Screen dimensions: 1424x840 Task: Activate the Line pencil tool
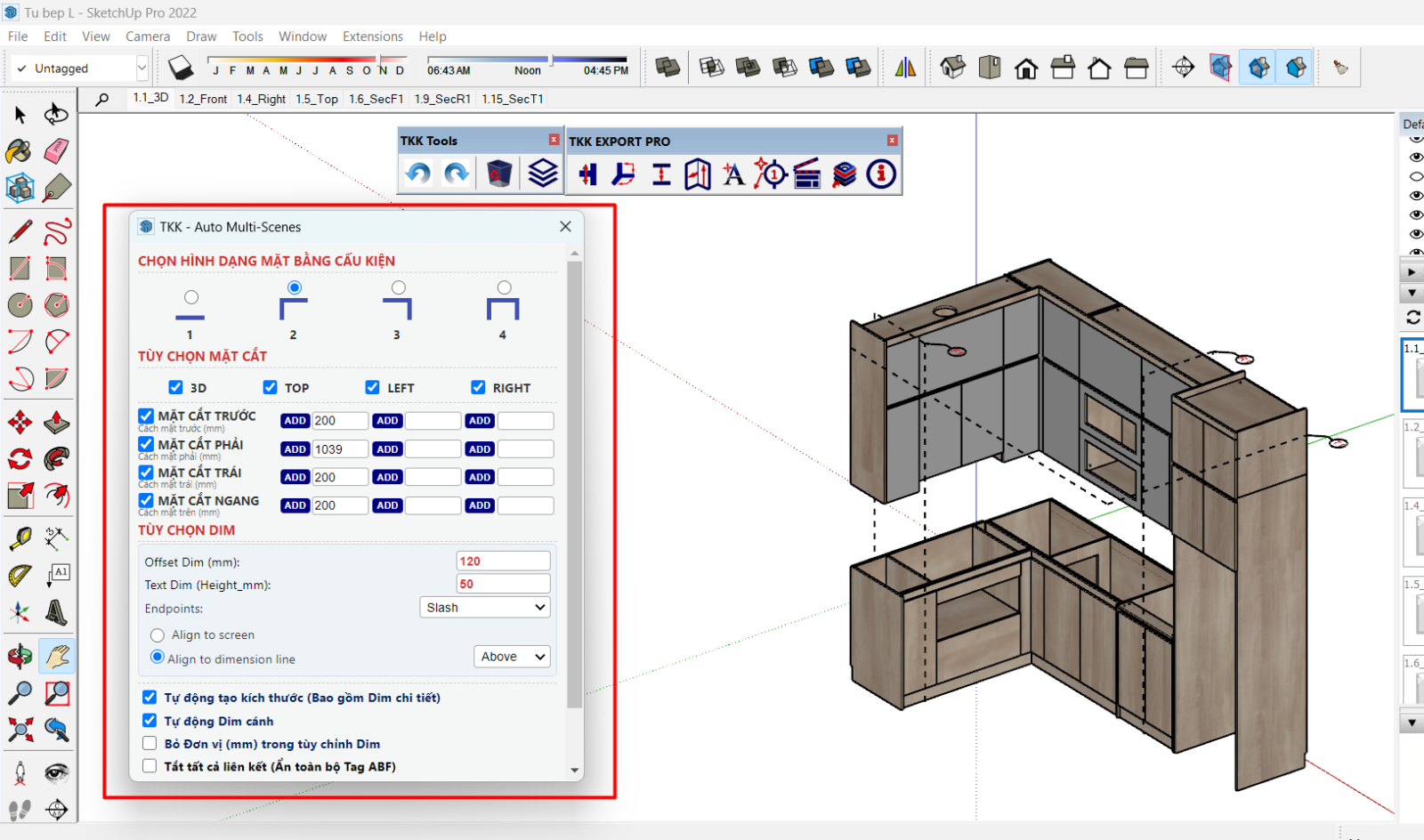(x=20, y=231)
